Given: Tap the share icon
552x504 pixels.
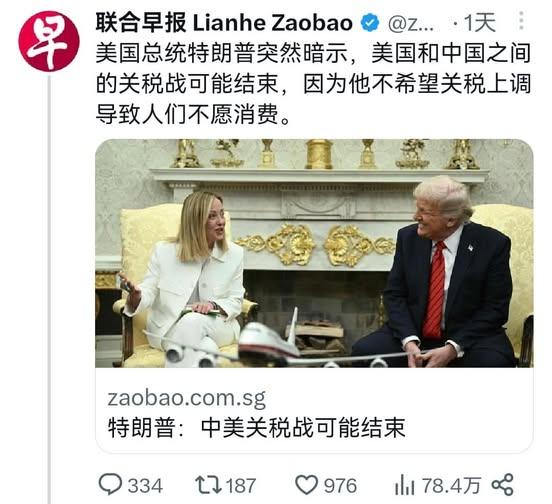Looking at the screenshot, I should tap(503, 485).
